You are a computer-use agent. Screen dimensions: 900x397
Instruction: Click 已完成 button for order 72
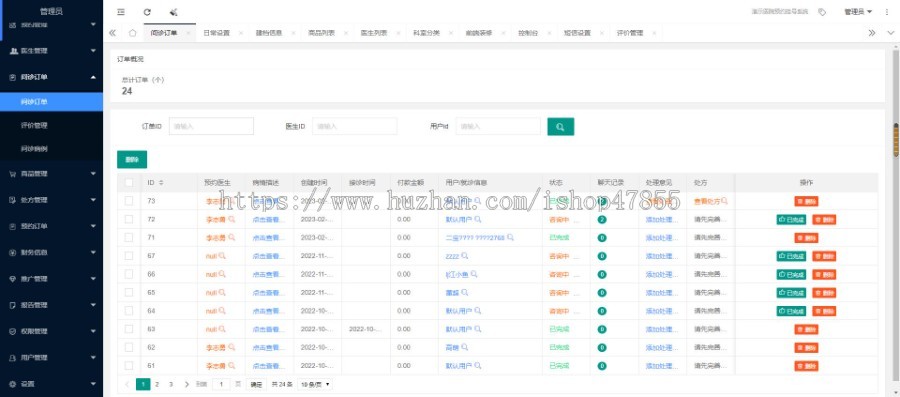pyautogui.click(x=791, y=219)
